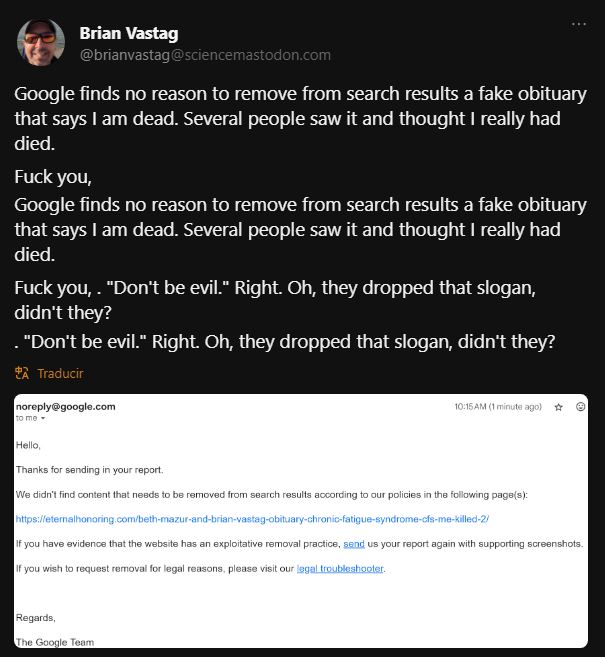Image resolution: width=605 pixels, height=657 pixels.
Task: Click Brian Vastag's profile avatar
Action: (x=41, y=42)
